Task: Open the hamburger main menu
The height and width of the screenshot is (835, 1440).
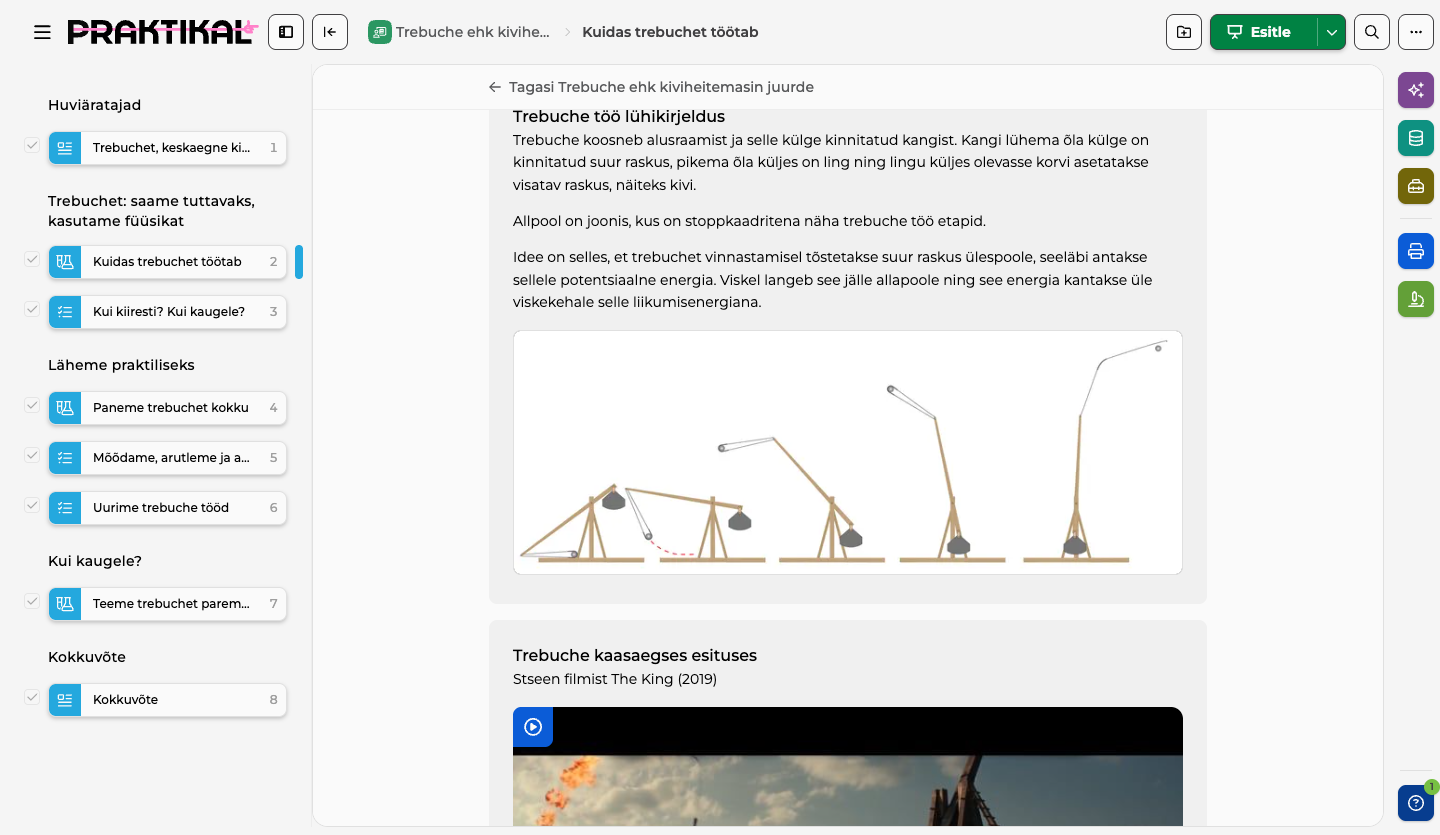Action: 42,32
